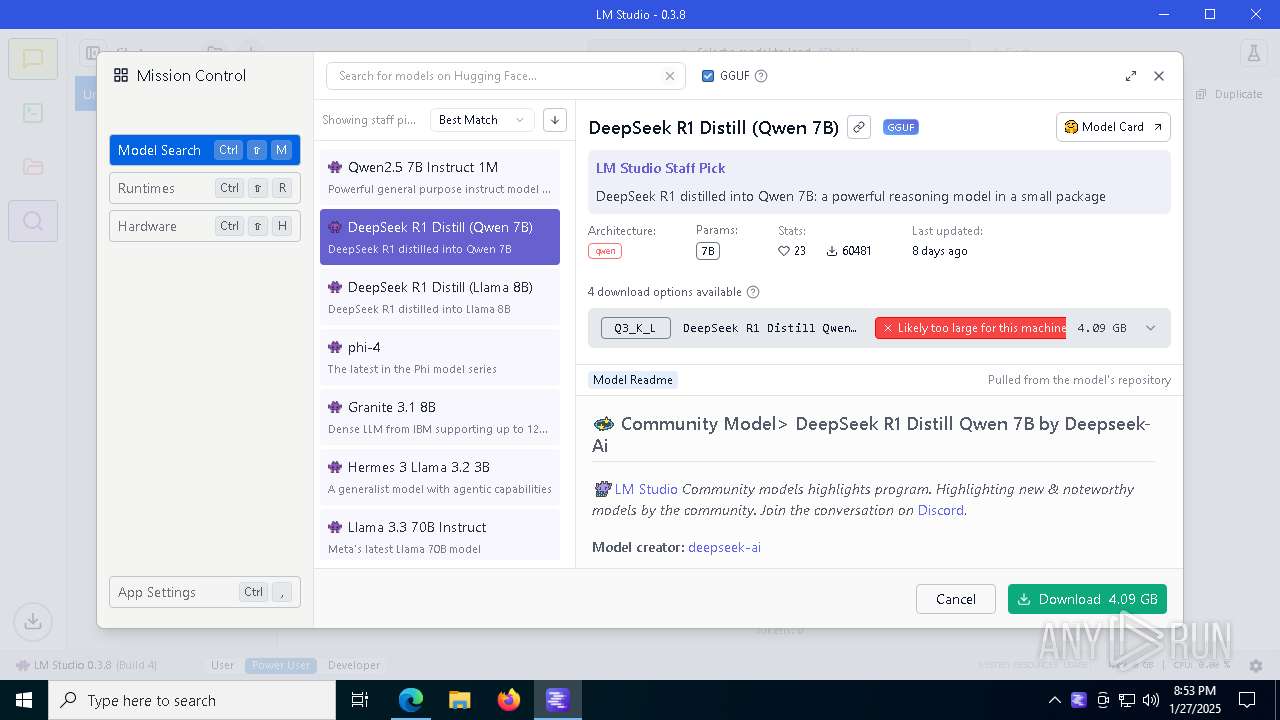Open the flask icon in top-right
Image resolution: width=1280 pixels, height=720 pixels.
(x=1252, y=54)
